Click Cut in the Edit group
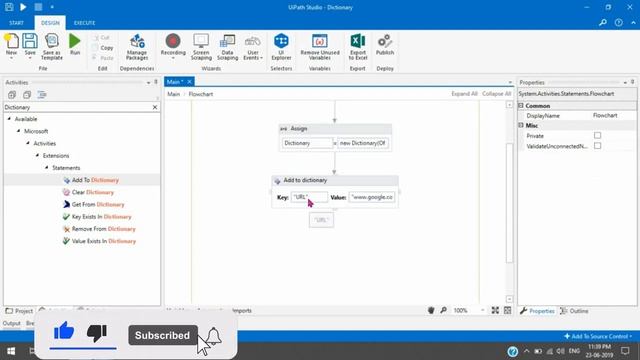 (102, 38)
